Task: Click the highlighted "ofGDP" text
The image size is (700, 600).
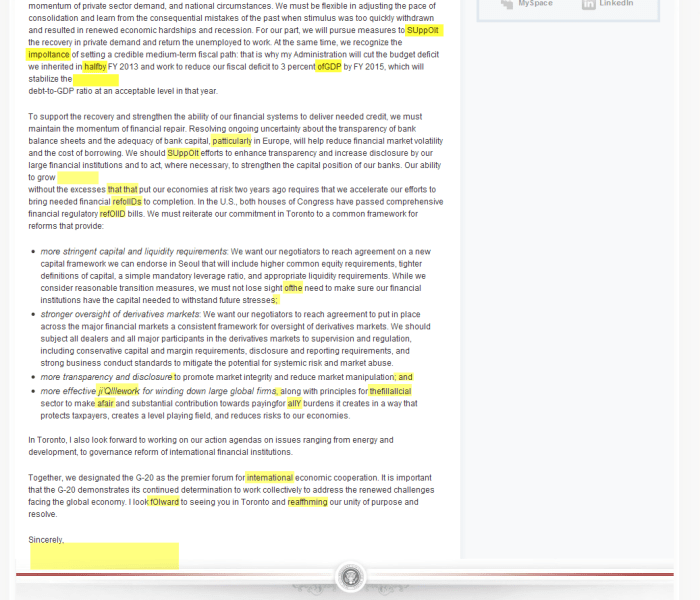Action: coord(329,67)
